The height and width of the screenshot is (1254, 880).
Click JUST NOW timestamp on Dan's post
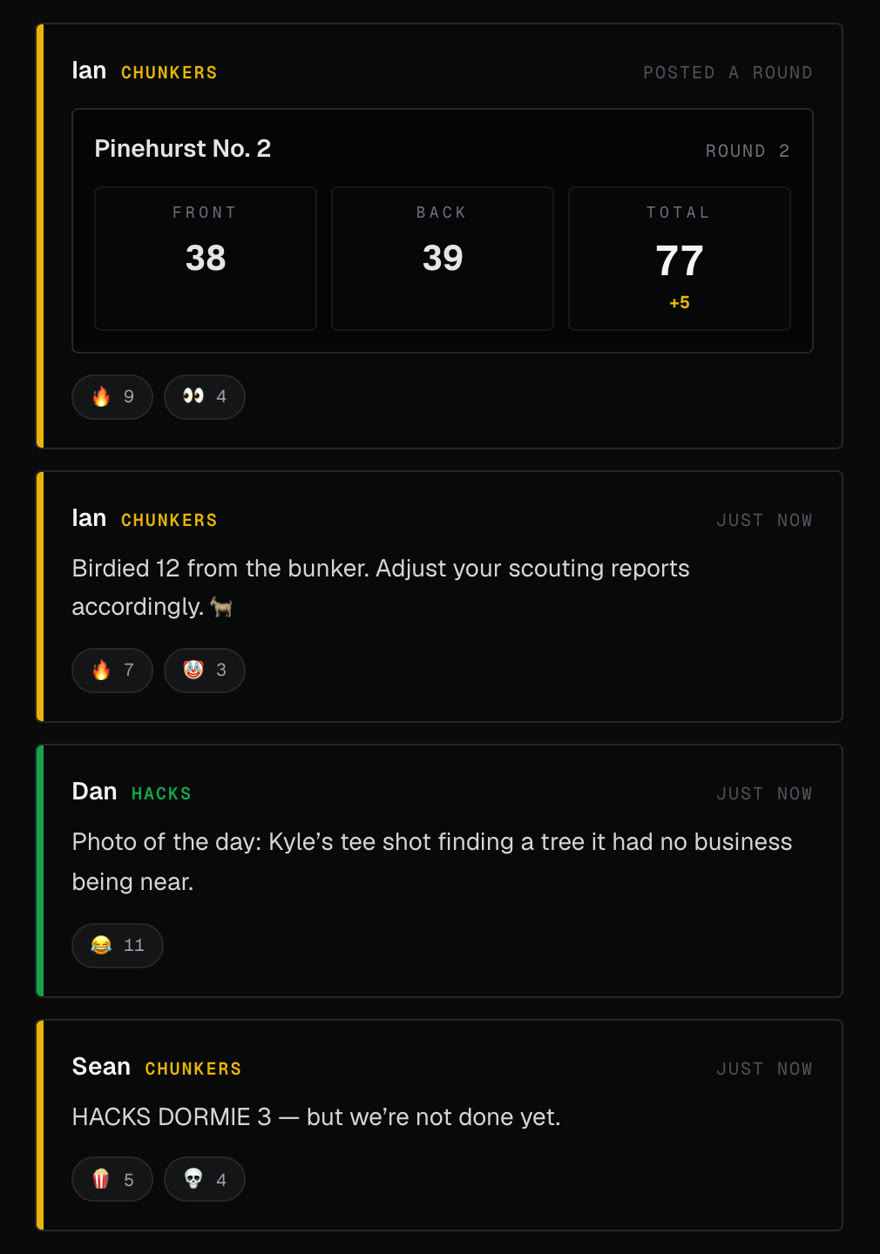(764, 794)
